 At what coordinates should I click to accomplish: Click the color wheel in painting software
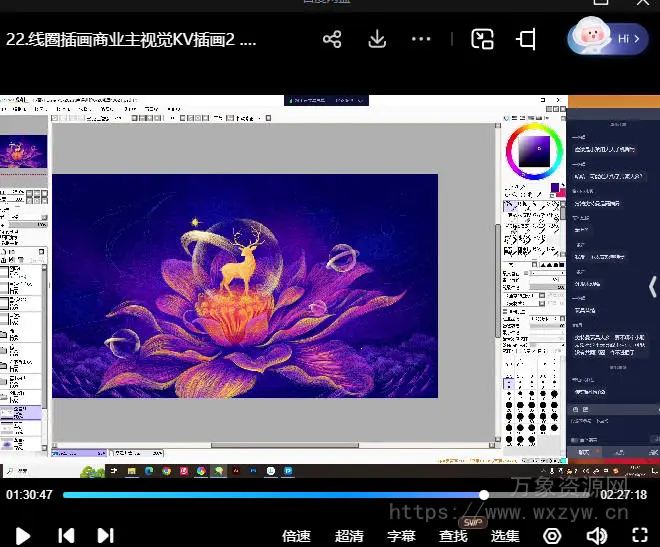(534, 151)
